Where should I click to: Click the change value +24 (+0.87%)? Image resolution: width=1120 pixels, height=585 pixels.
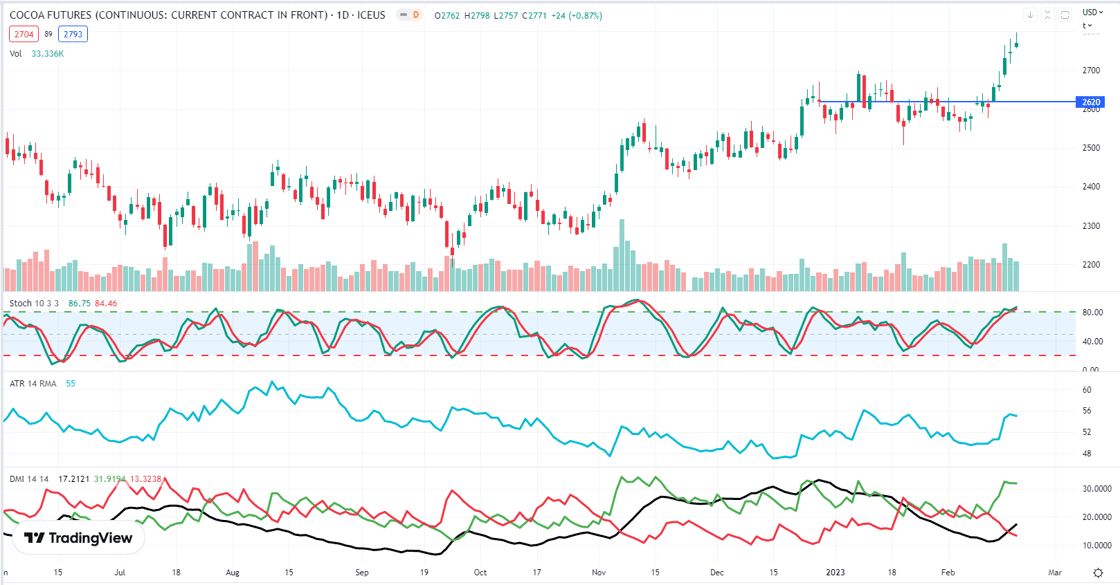[575, 15]
